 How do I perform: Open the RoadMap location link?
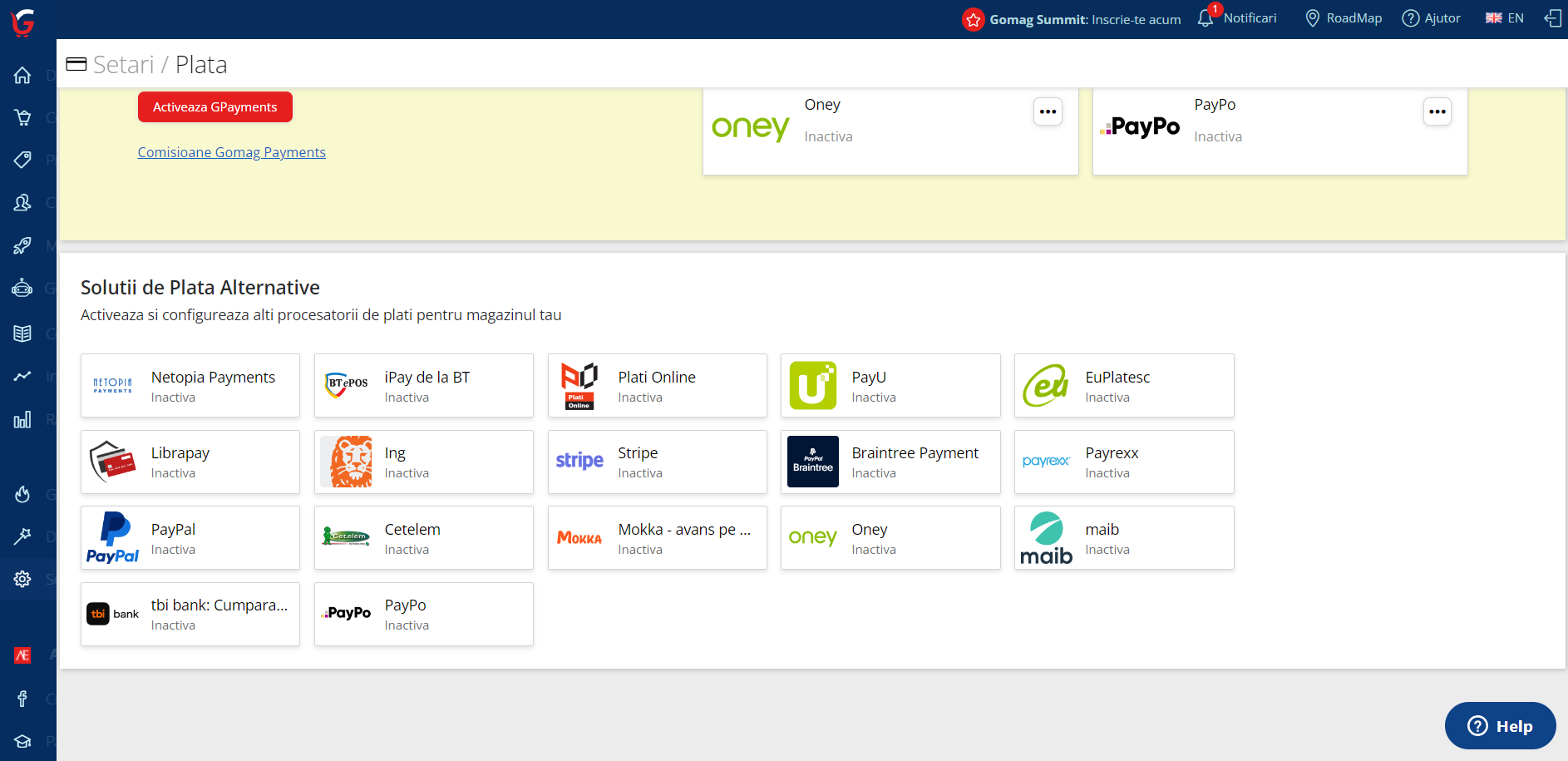click(x=1344, y=18)
